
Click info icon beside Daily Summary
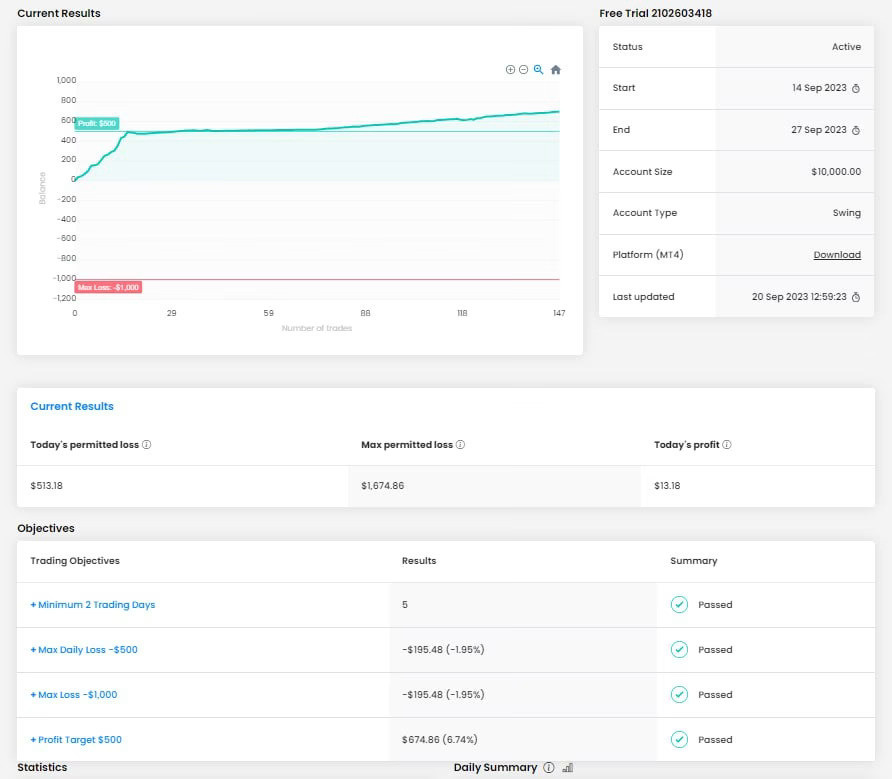point(548,768)
